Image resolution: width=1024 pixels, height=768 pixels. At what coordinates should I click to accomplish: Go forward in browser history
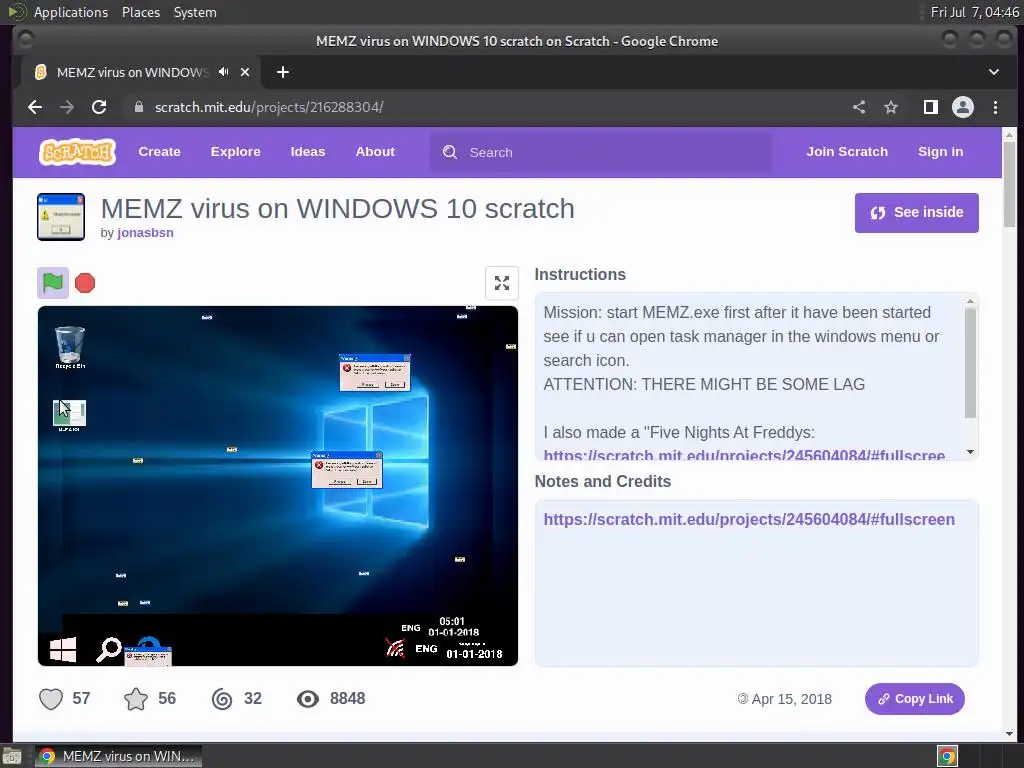click(67, 107)
